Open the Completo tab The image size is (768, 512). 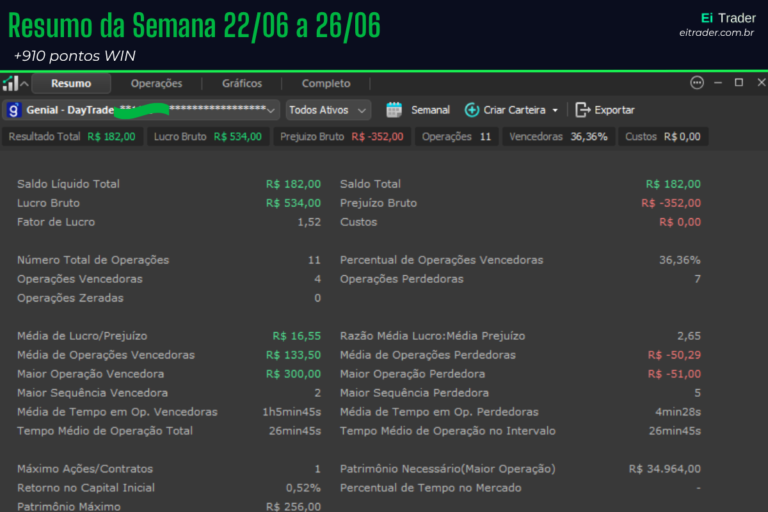326,83
